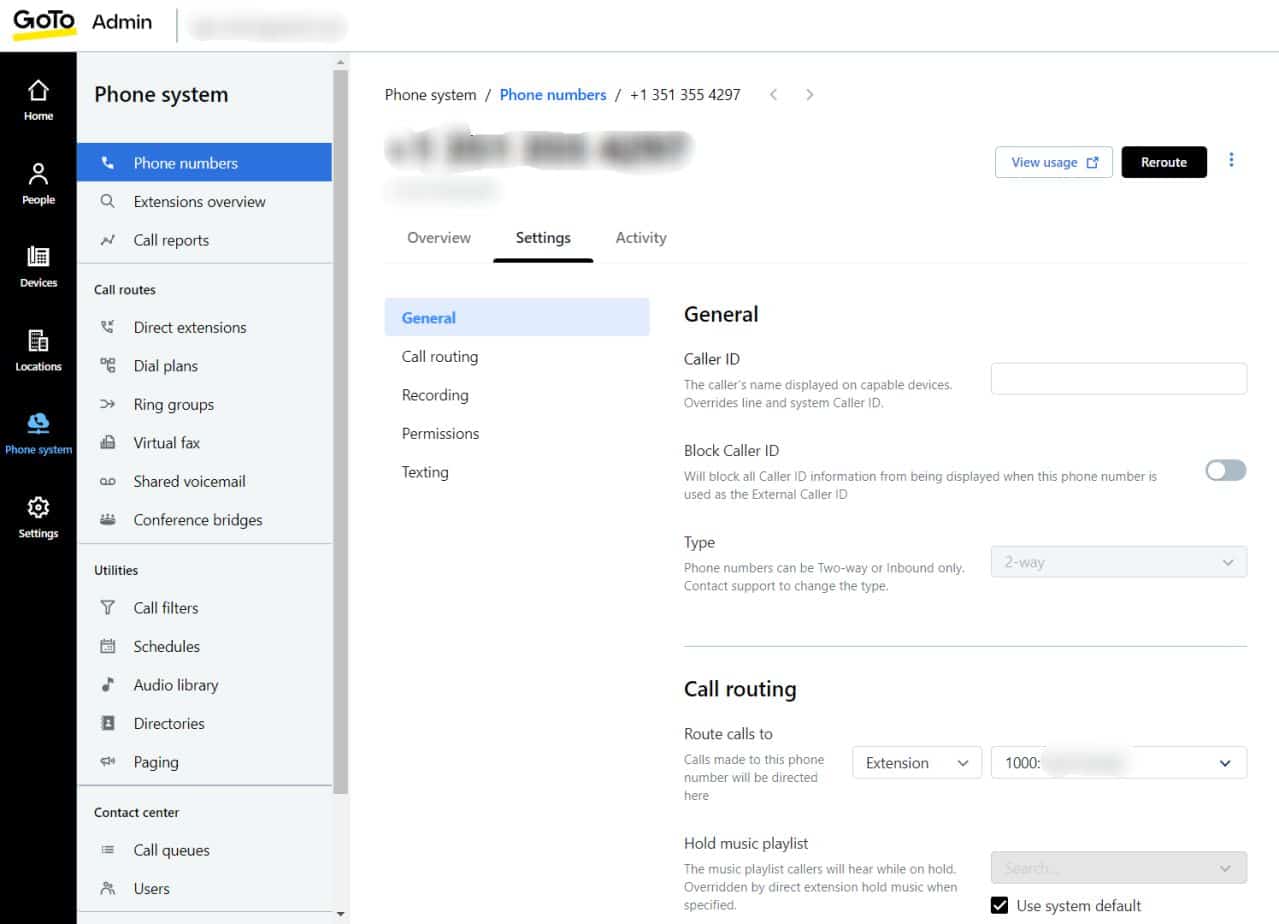This screenshot has height=924, width=1279.
Task: Switch to the Activity tab
Action: (x=641, y=238)
